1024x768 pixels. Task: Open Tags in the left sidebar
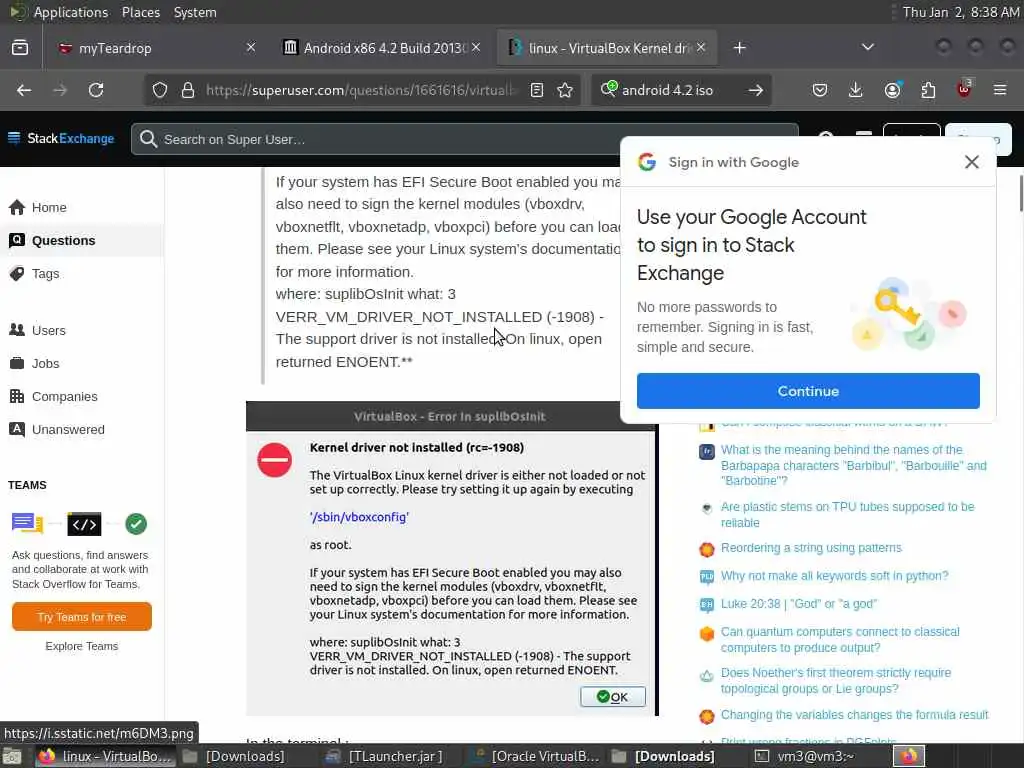(46, 274)
